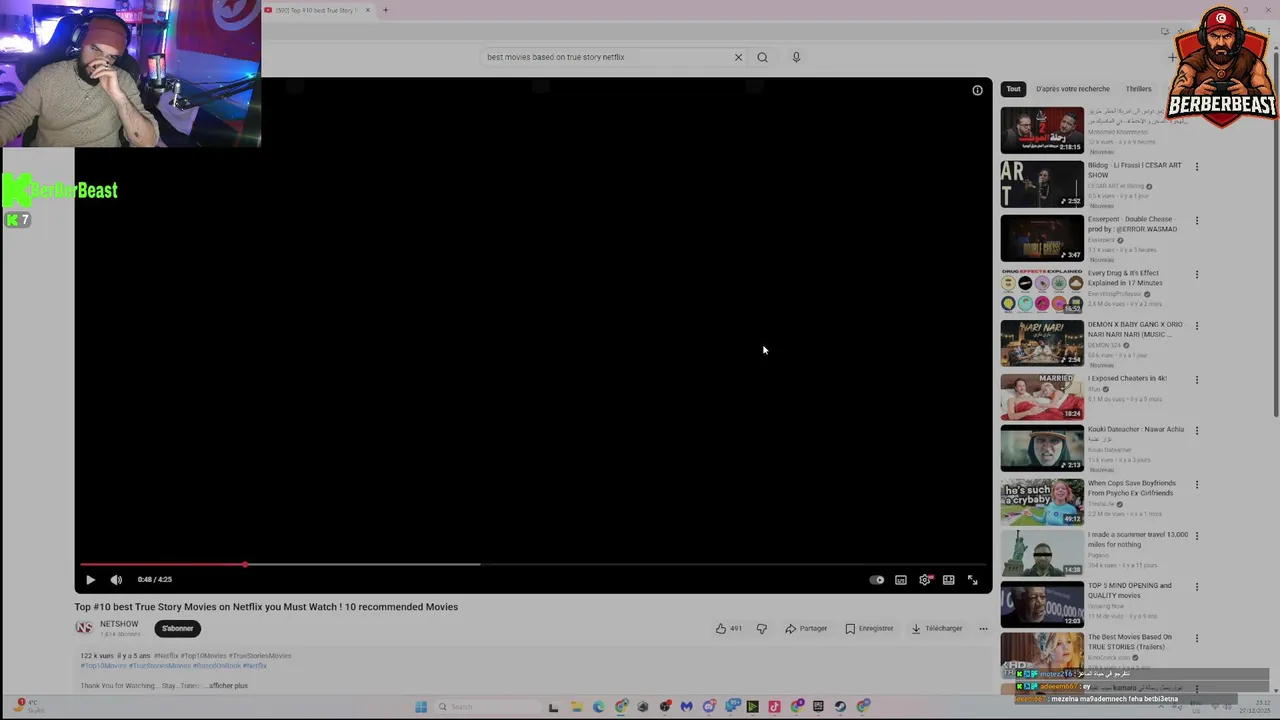The height and width of the screenshot is (720, 1280).
Task: Open Steam from the taskbar
Action: coord(840,707)
